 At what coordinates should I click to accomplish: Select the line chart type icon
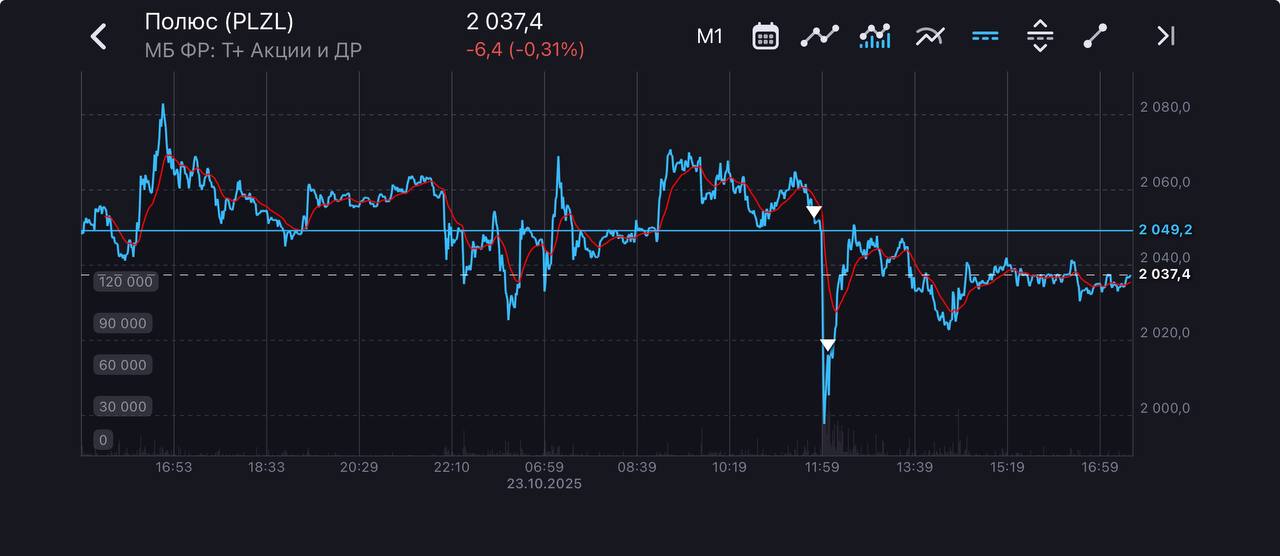pos(819,37)
